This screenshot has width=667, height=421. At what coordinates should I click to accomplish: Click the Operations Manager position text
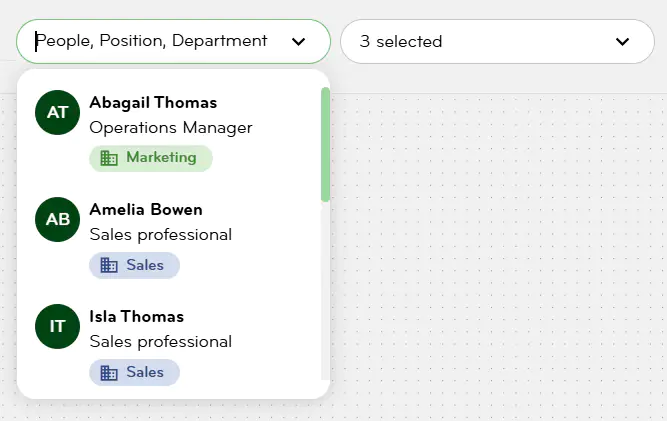[x=171, y=128]
